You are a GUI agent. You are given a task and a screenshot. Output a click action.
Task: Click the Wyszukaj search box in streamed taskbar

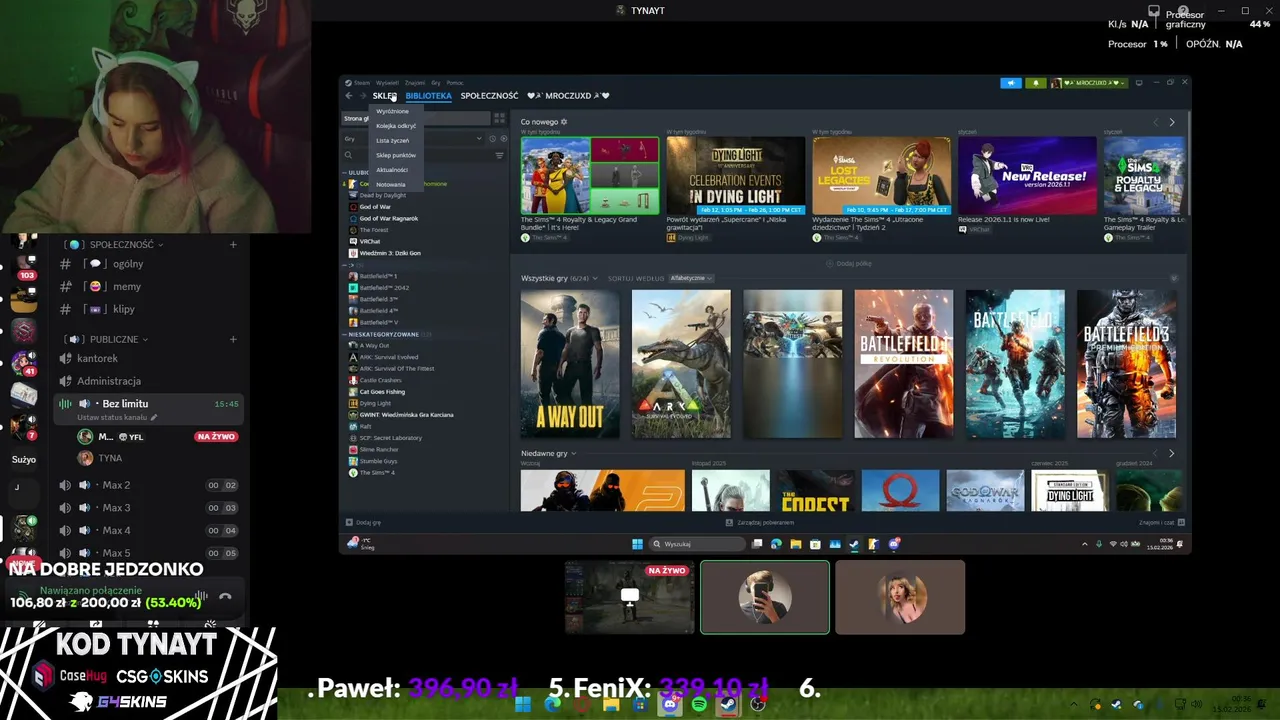pyautogui.click(x=698, y=544)
